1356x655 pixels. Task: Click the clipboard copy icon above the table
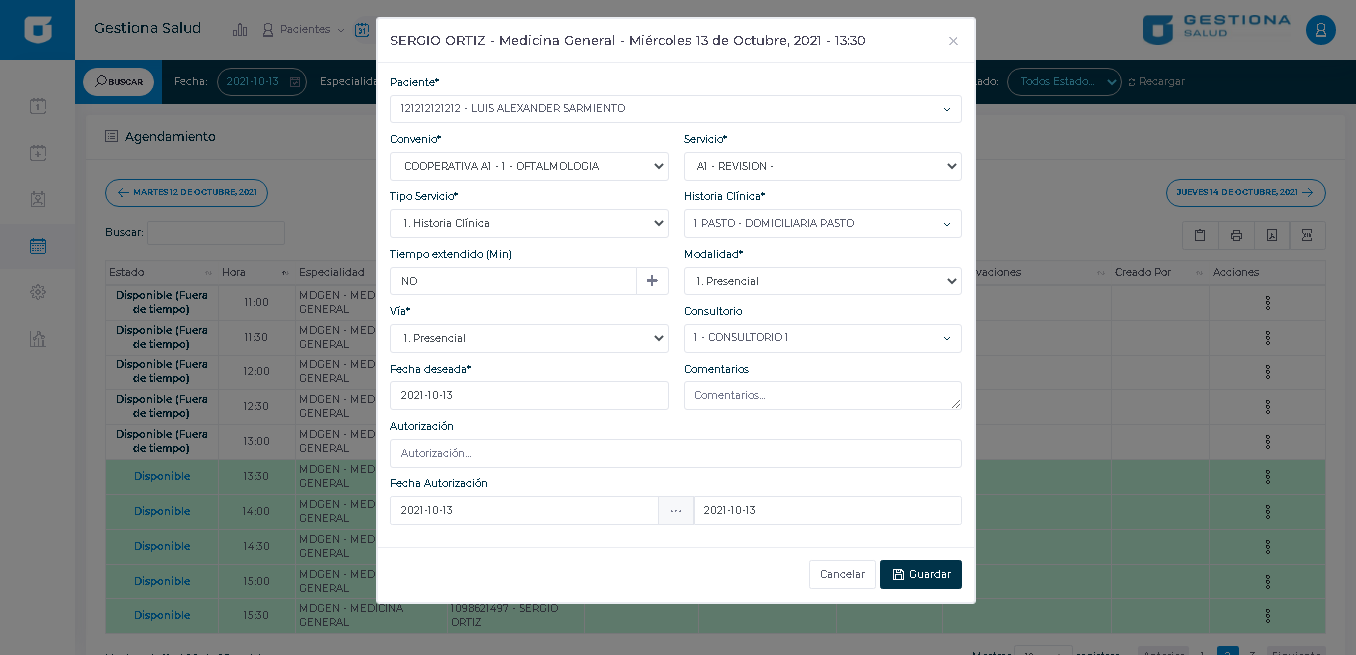tap(1200, 236)
